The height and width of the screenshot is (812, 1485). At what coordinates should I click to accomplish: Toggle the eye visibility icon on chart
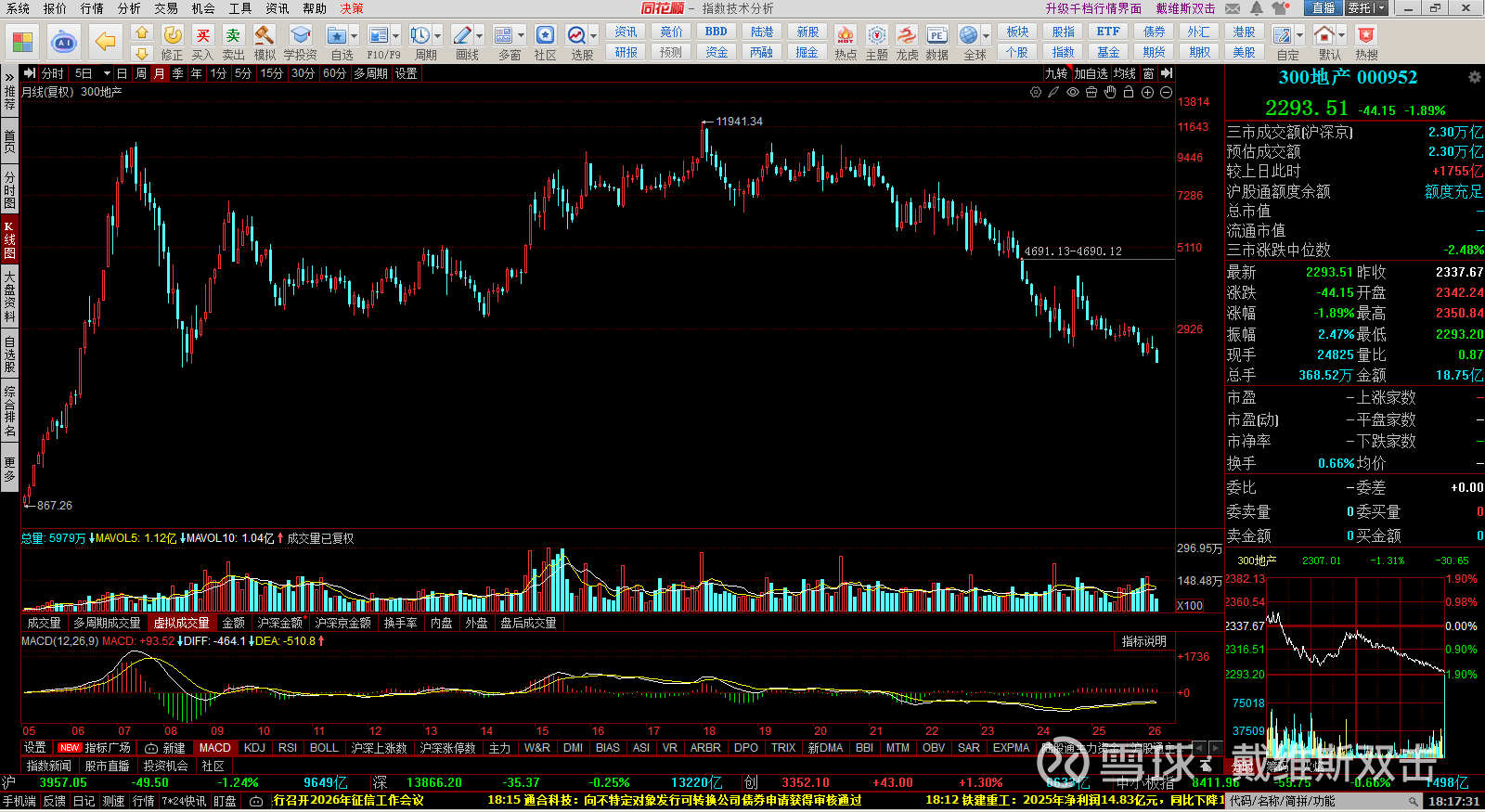[x=1073, y=92]
